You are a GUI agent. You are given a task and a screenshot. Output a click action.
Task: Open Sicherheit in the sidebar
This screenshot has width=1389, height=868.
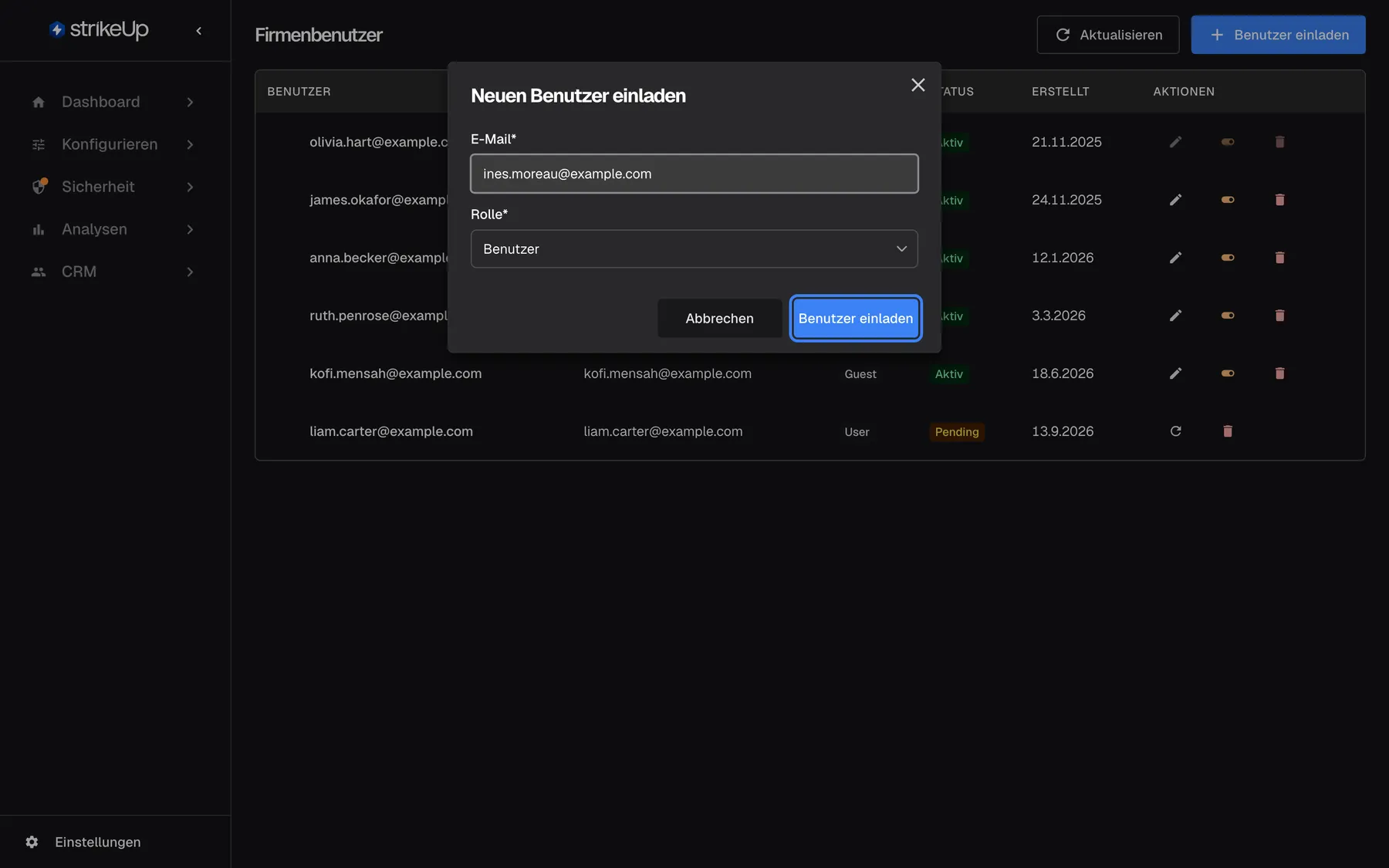98,187
